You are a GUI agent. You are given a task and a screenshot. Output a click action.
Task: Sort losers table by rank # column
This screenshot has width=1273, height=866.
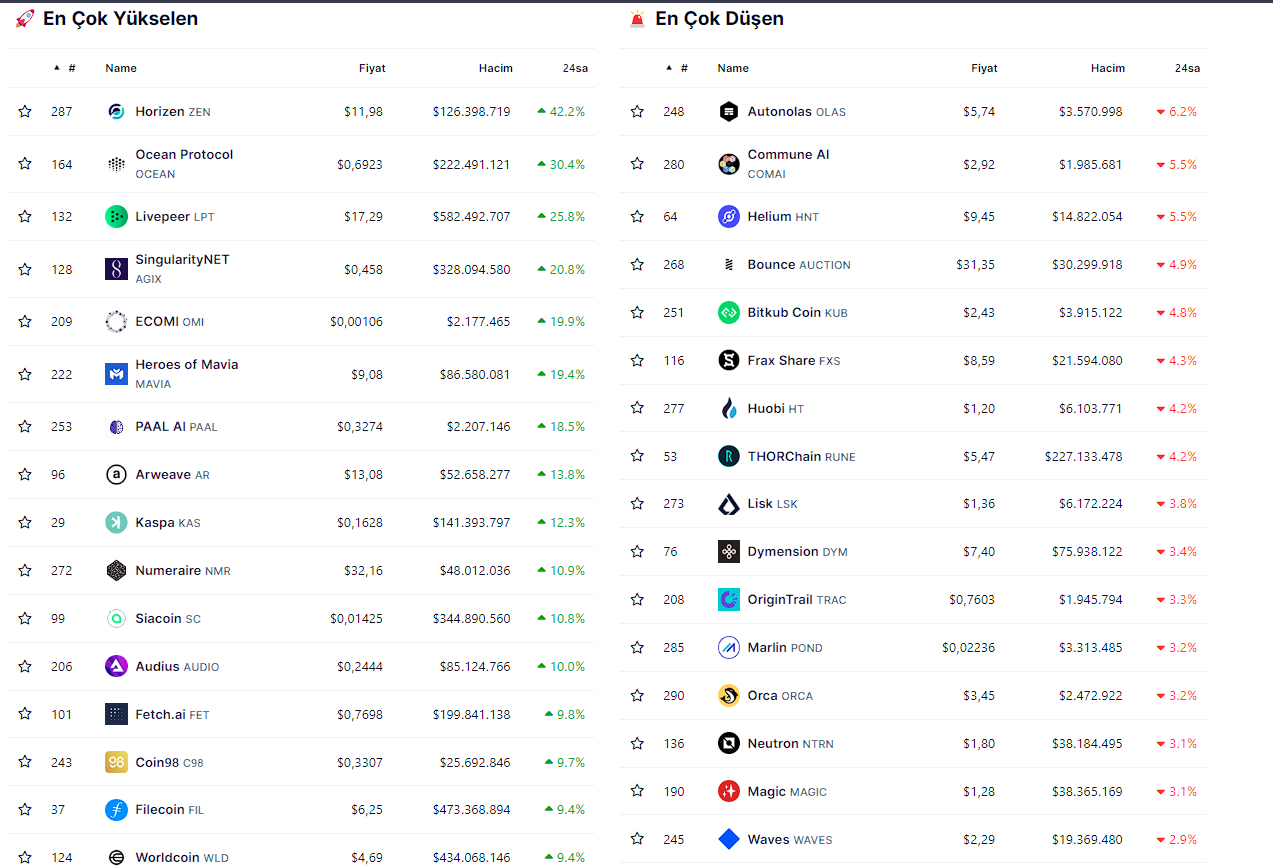[682, 68]
